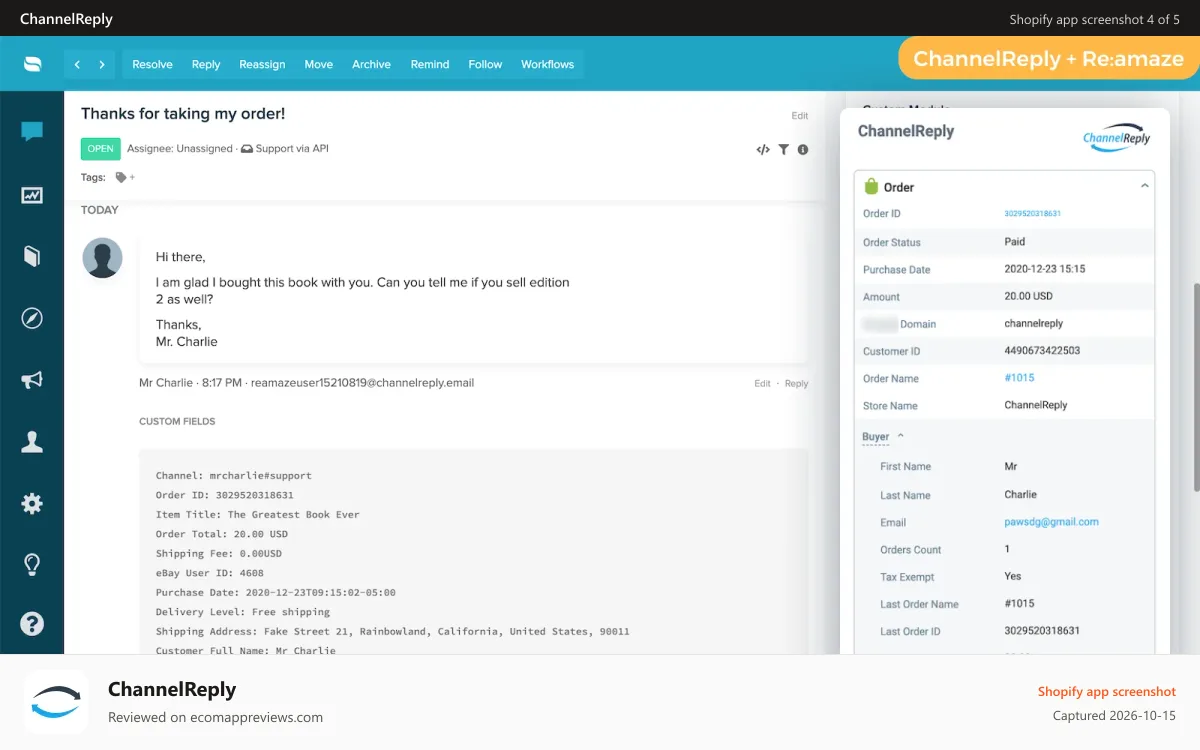
Task: Collapse the Buyer section
Action: click(883, 437)
